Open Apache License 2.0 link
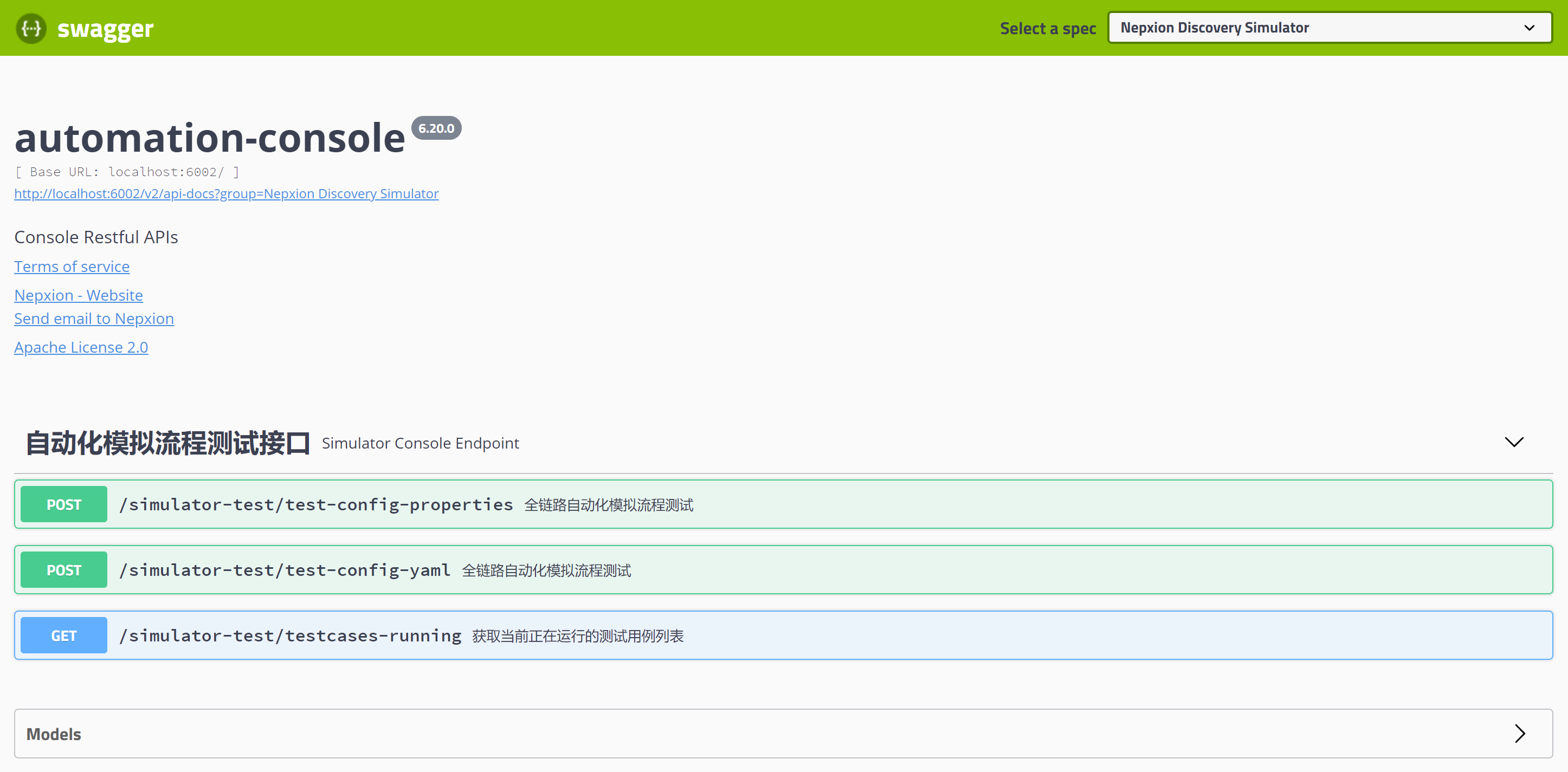The image size is (1568, 772). pyautogui.click(x=81, y=347)
